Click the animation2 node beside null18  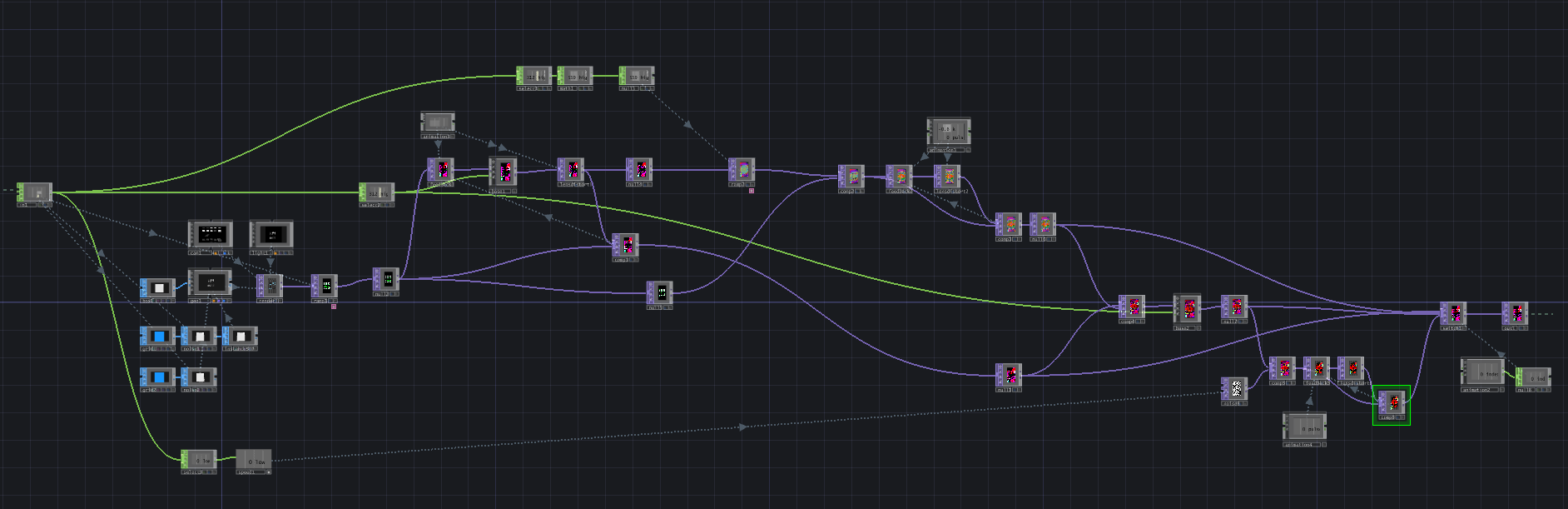tap(1482, 372)
